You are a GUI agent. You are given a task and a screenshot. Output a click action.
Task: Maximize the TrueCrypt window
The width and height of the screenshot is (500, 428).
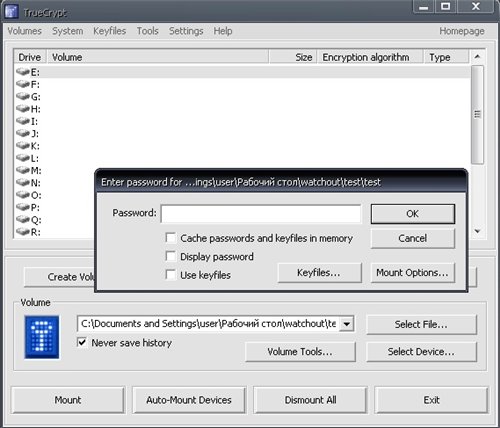point(446,7)
